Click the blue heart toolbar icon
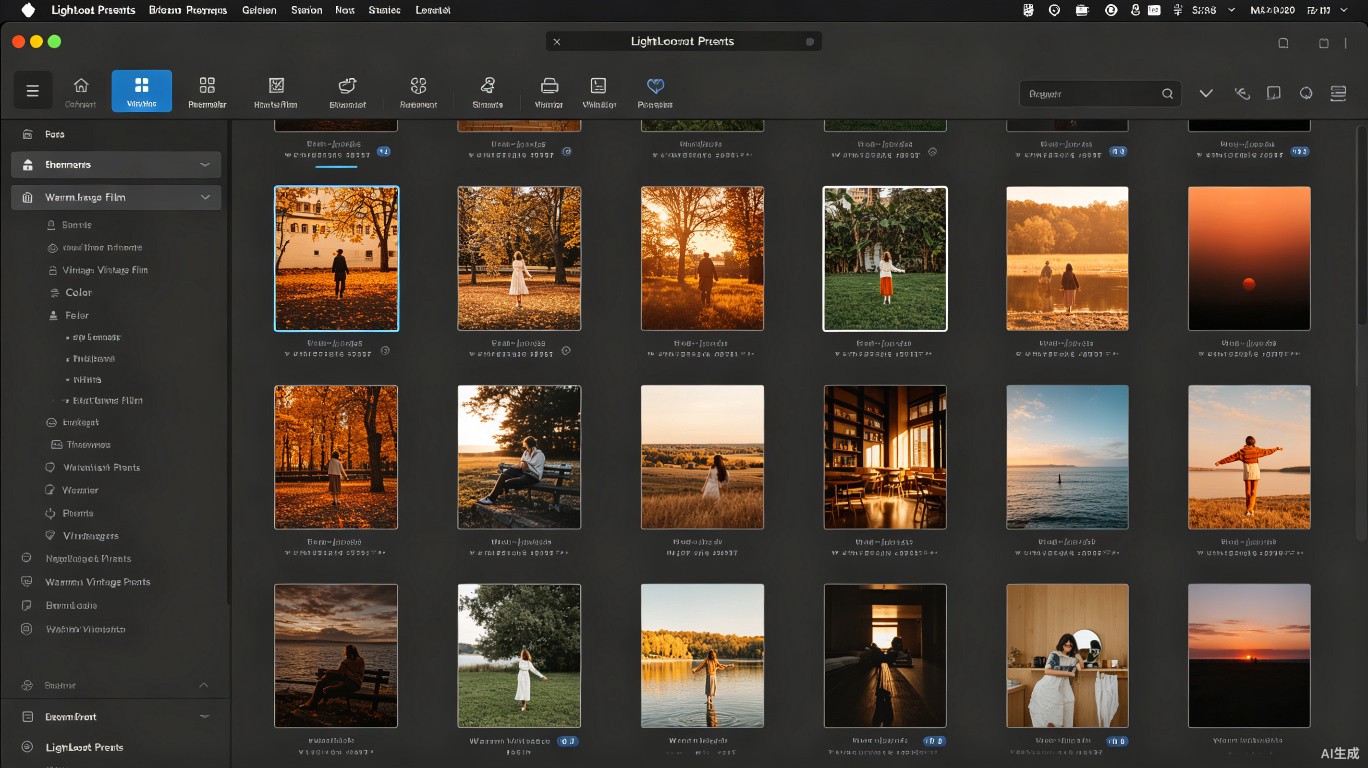 point(655,86)
